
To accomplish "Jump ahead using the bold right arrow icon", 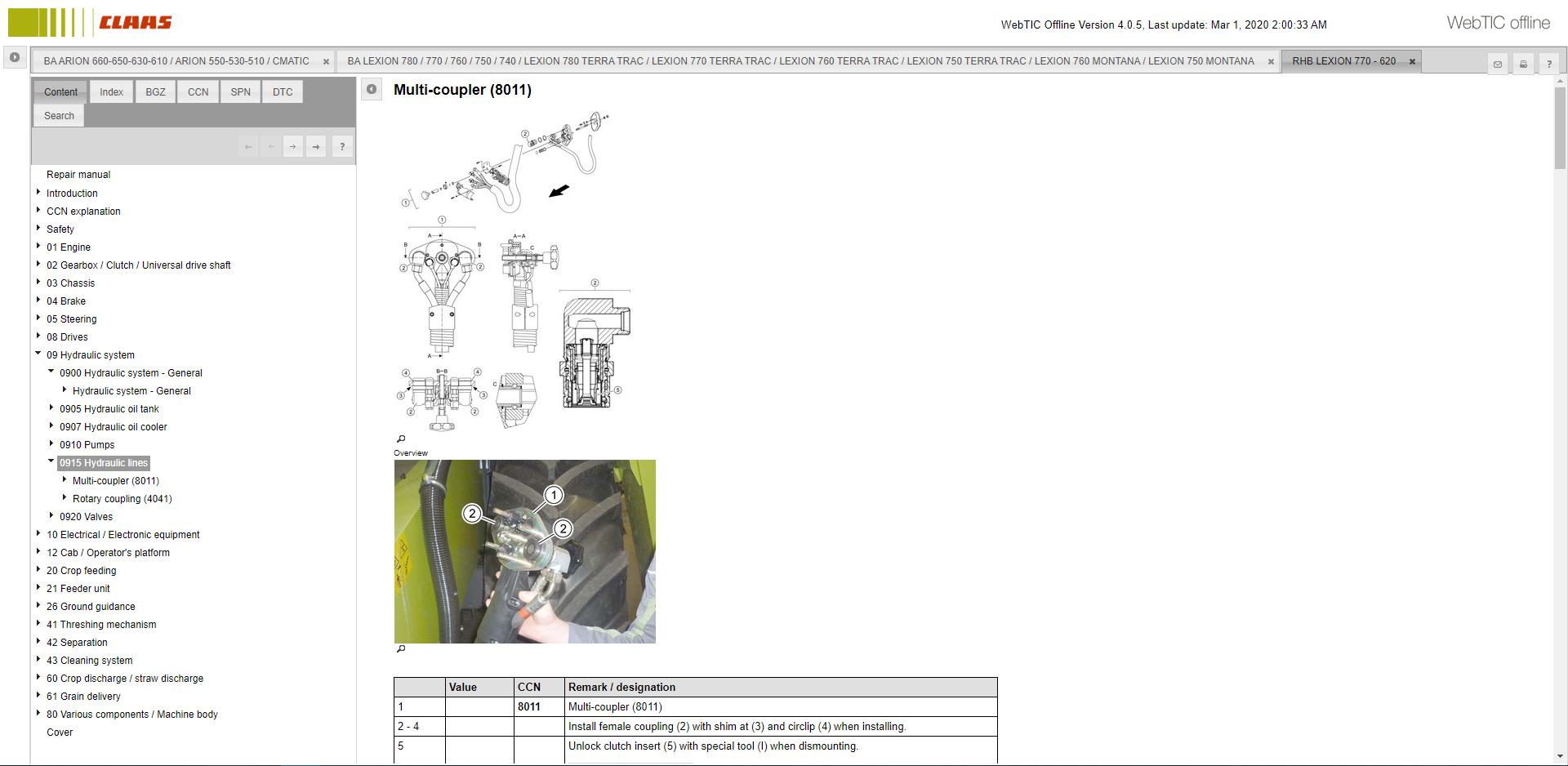I will coord(316,146).
